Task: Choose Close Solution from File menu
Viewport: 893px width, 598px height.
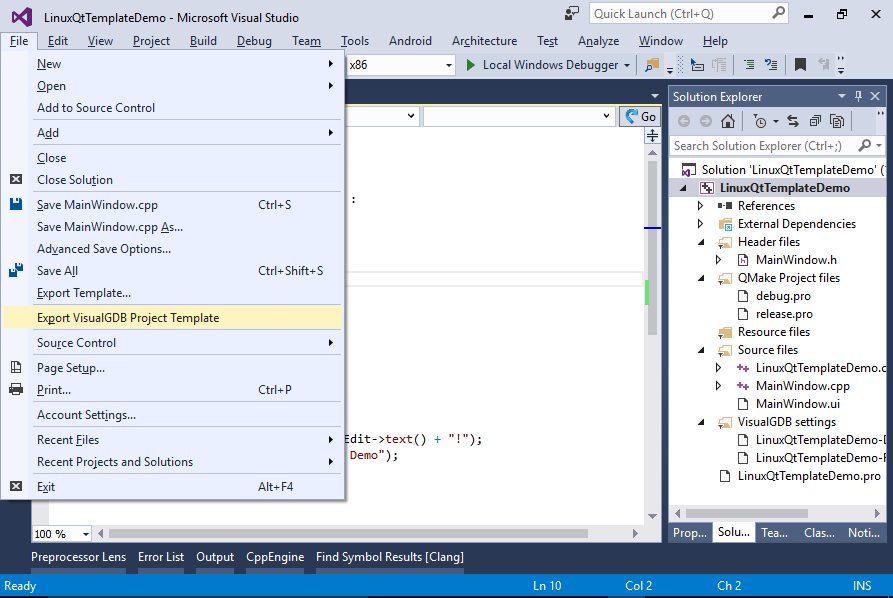Action: point(75,180)
